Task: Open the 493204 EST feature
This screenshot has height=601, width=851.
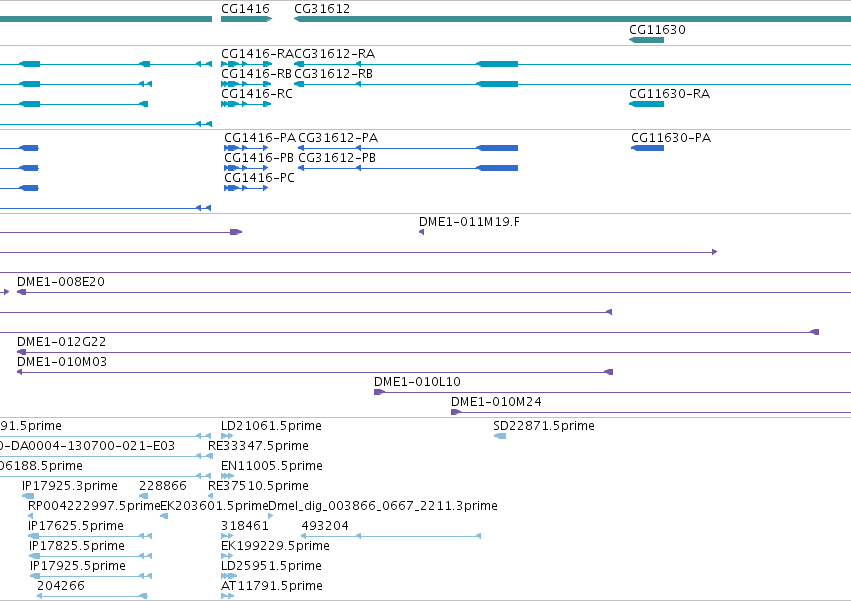Action: point(391,536)
